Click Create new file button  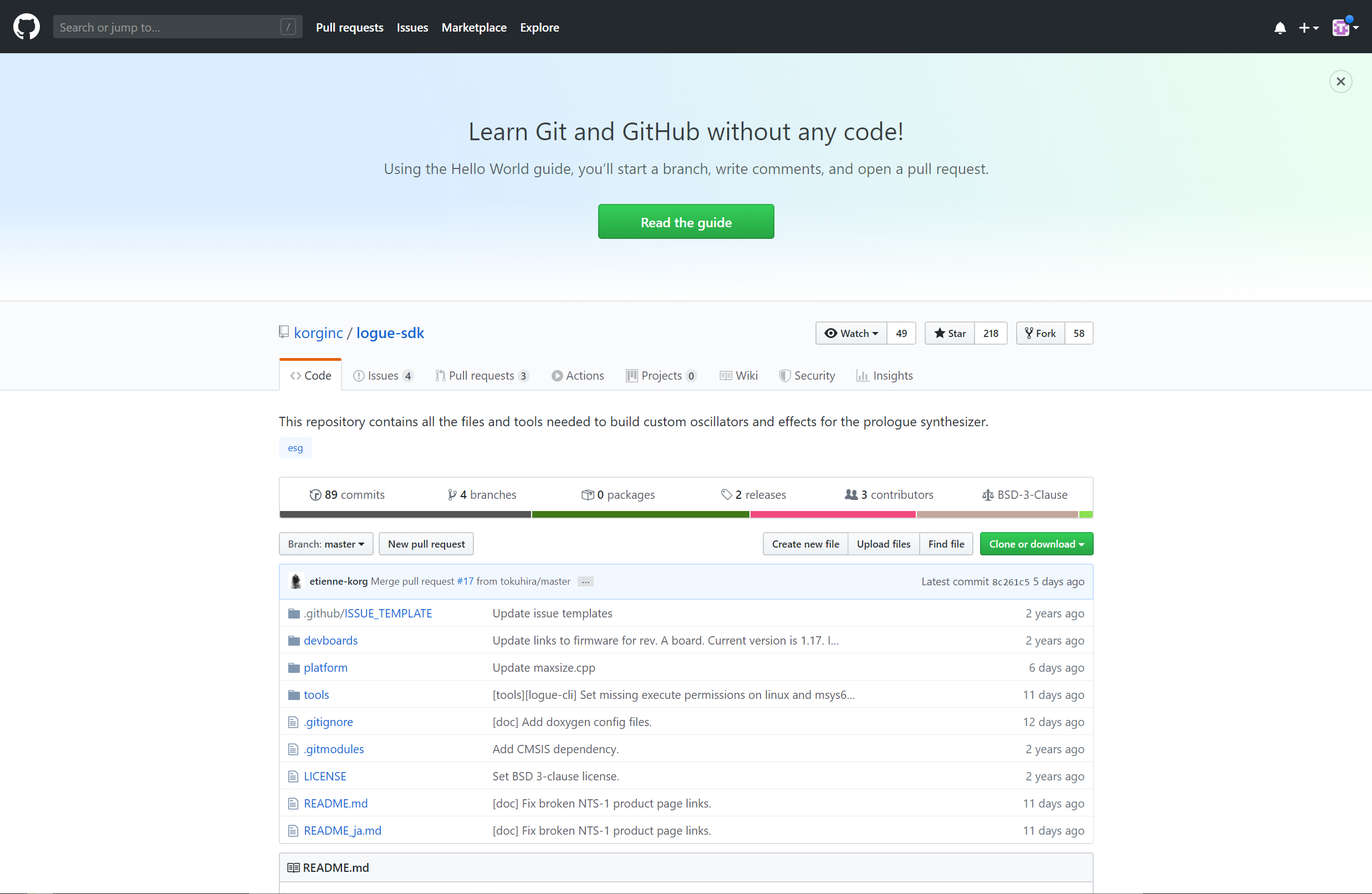coord(805,544)
